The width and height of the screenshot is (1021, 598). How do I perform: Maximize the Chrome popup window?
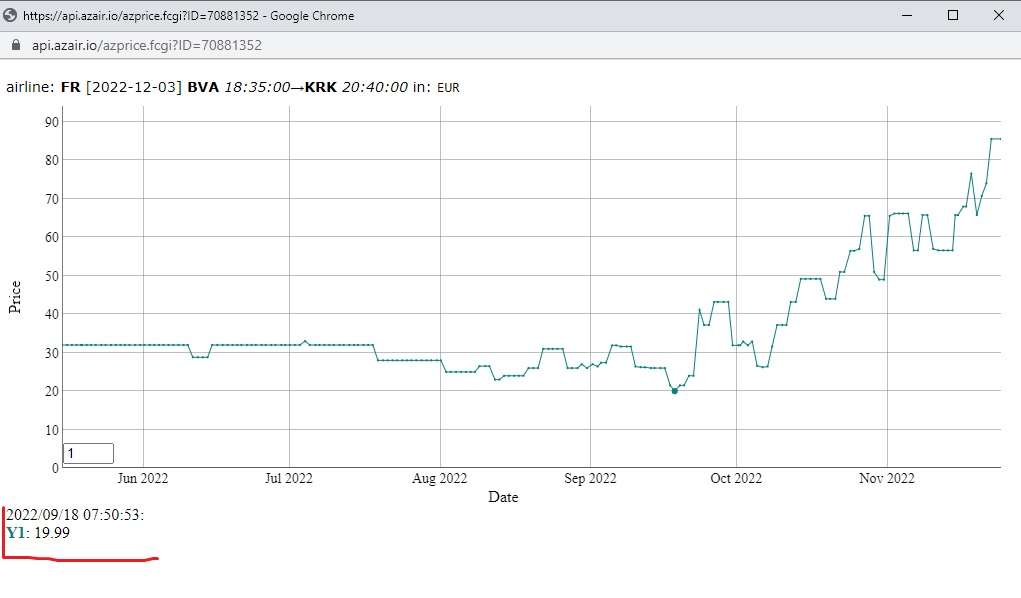tap(953, 15)
